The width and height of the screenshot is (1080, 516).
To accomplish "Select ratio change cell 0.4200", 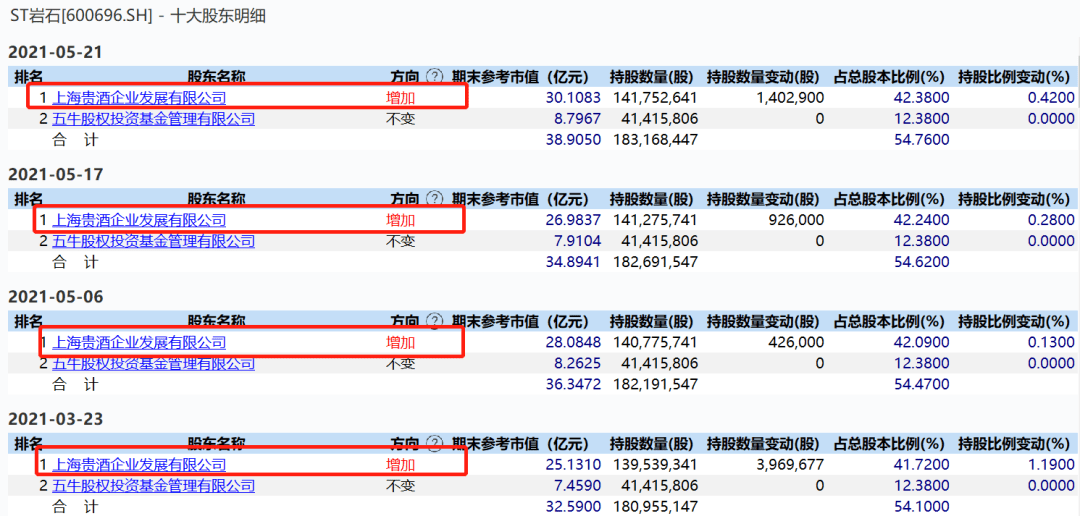I will point(1051,98).
